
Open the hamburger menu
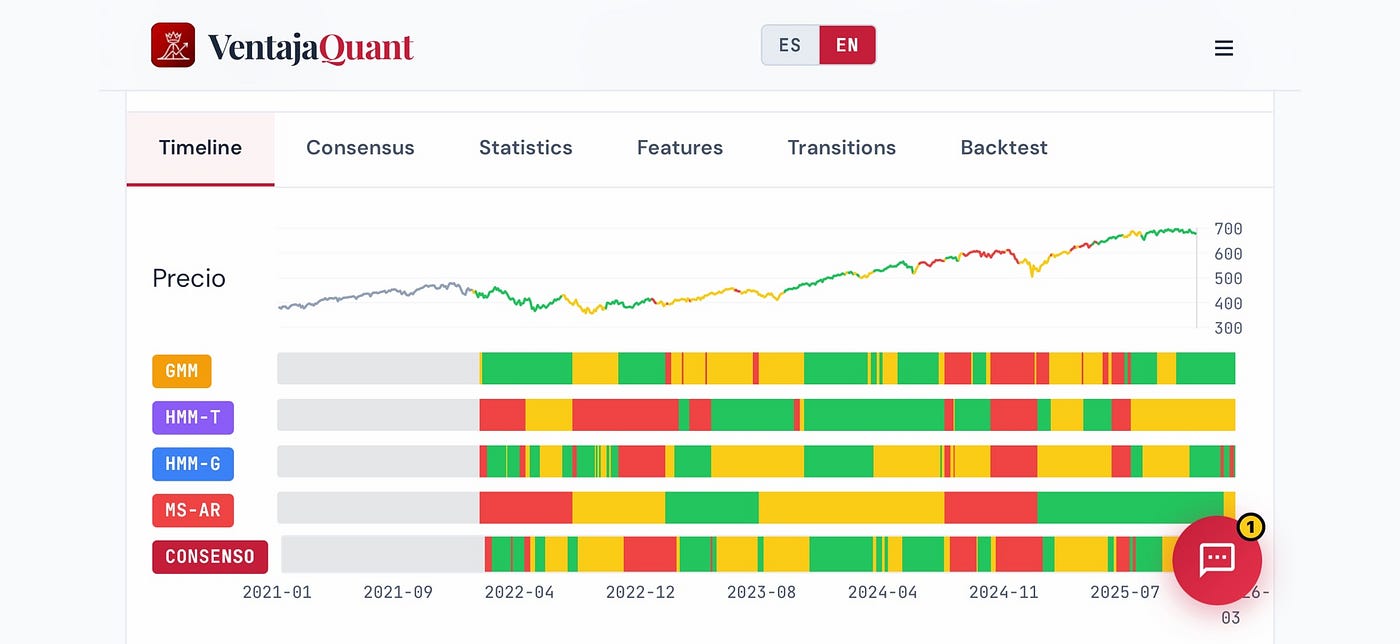(x=1224, y=48)
